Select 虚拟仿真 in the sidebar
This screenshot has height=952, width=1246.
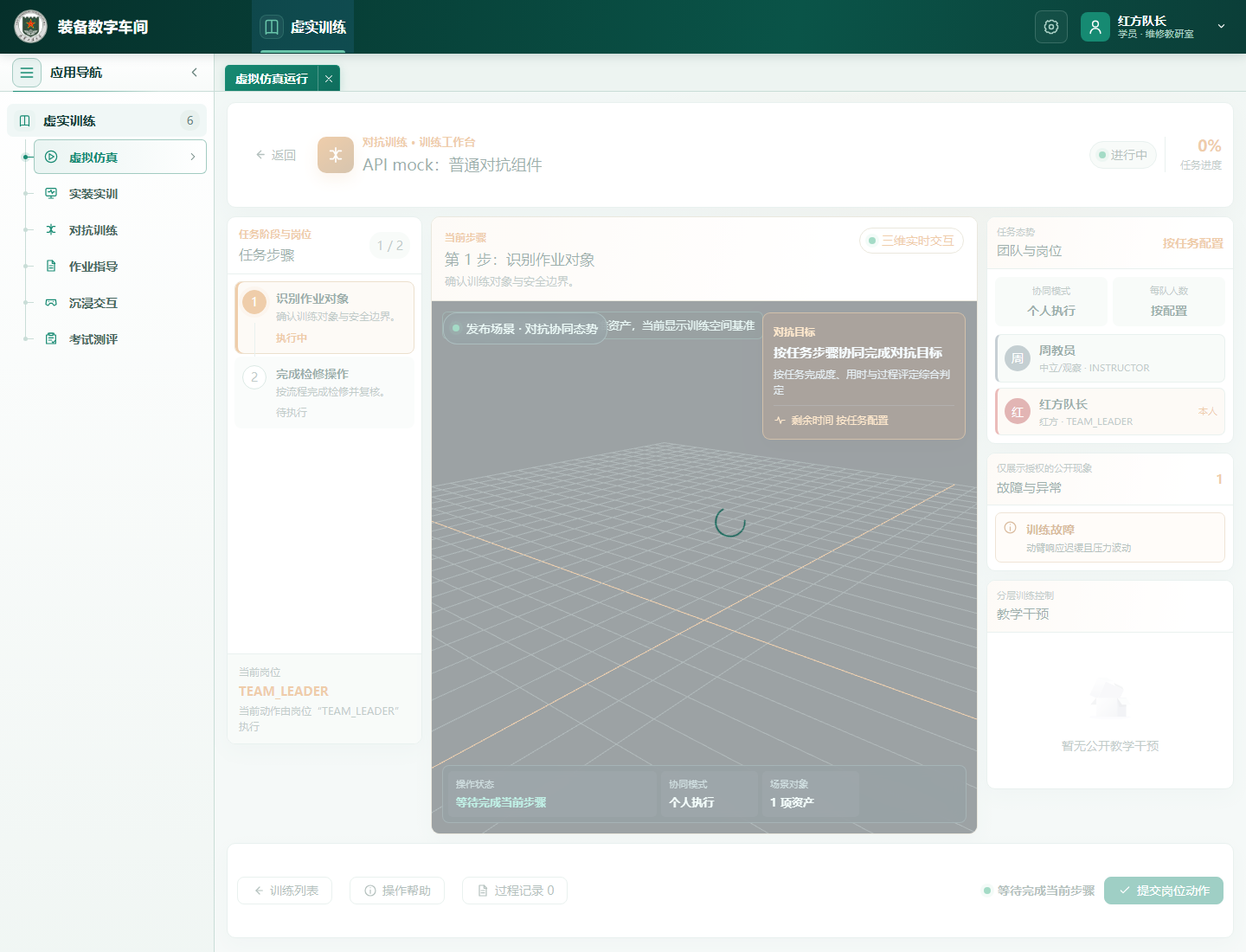[x=120, y=158]
